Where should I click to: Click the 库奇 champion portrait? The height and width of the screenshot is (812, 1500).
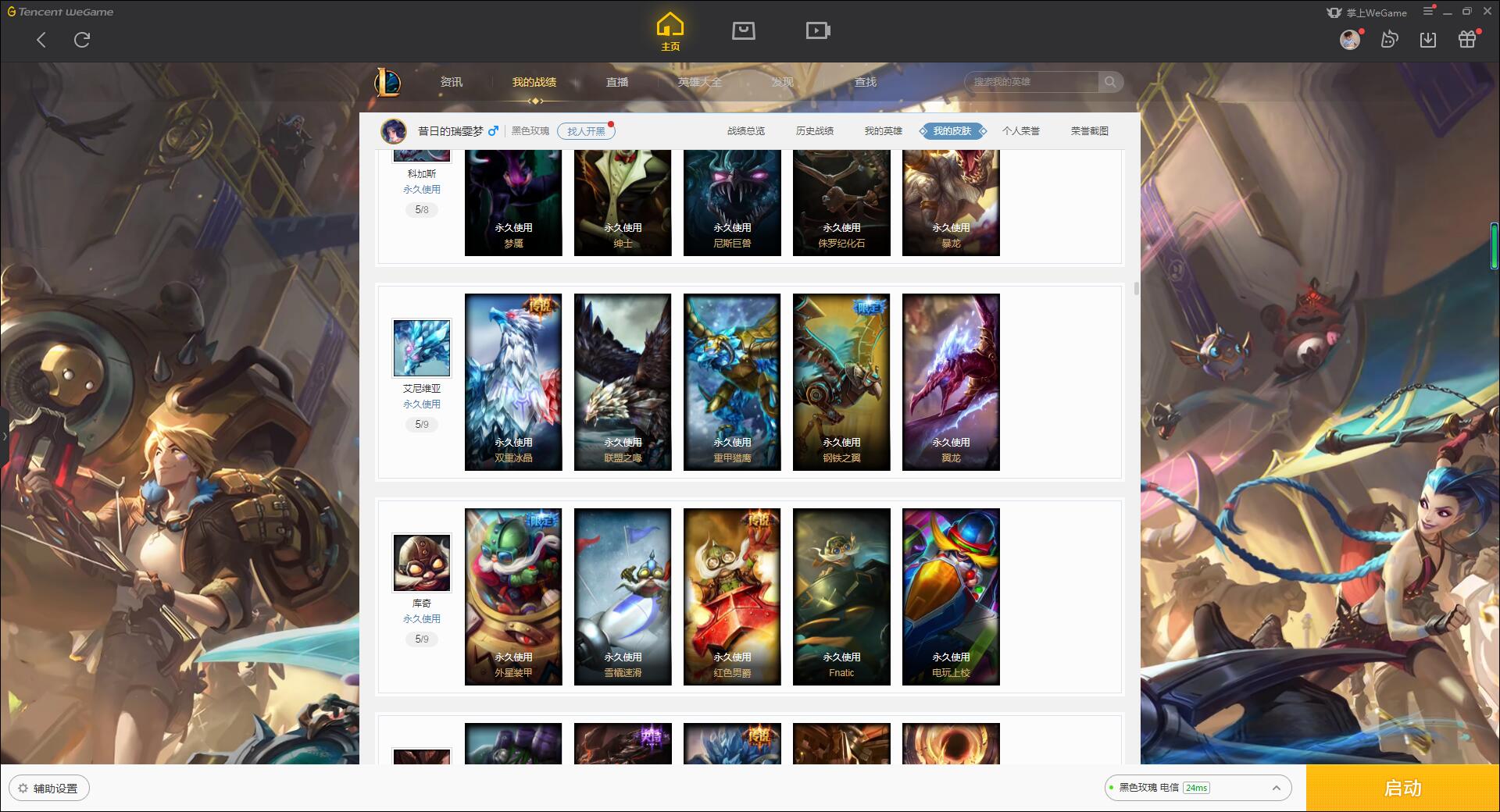tap(422, 562)
